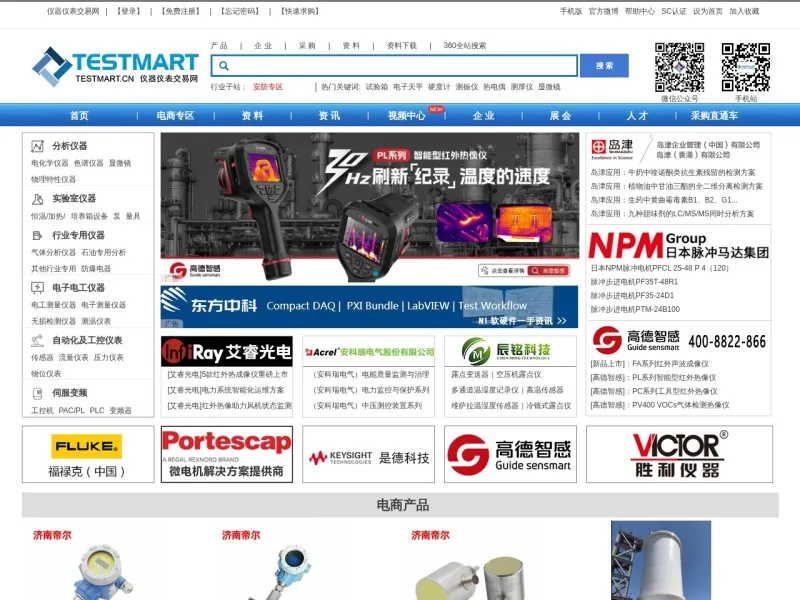
Task: Open the 视频中心 nav tab
Action: pyautogui.click(x=407, y=116)
